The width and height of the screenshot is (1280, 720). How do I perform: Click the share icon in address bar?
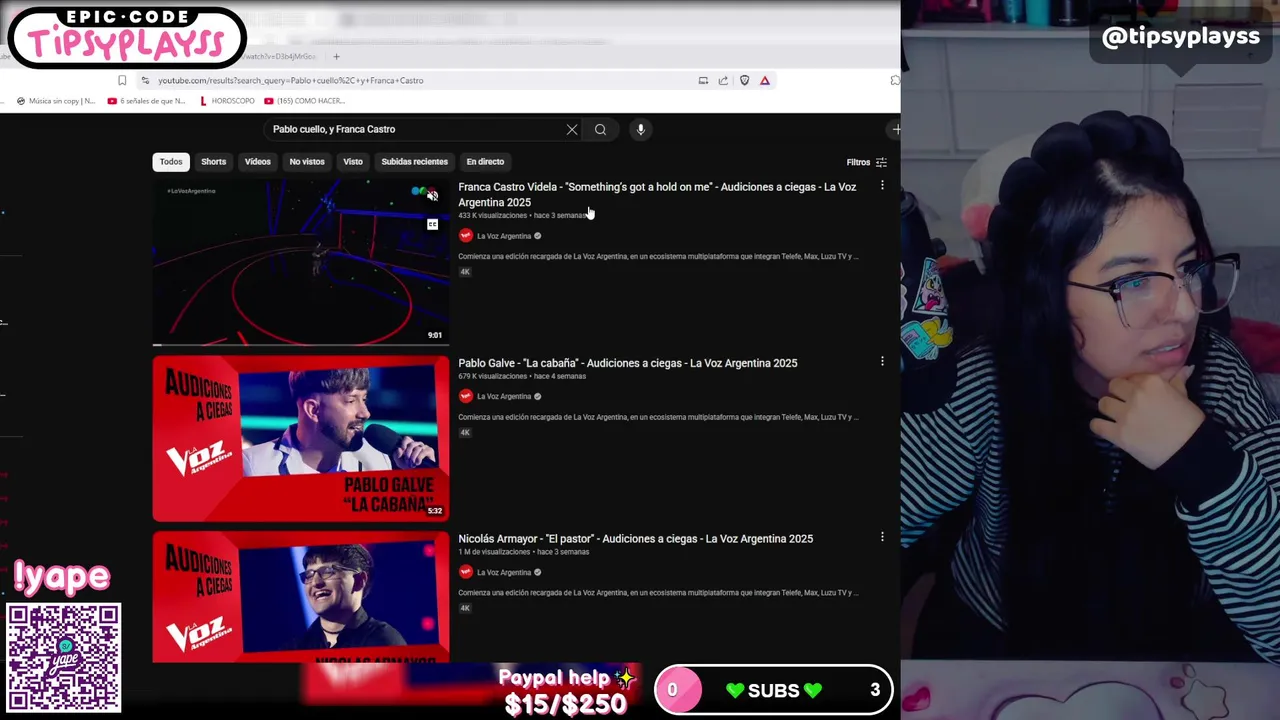click(723, 80)
